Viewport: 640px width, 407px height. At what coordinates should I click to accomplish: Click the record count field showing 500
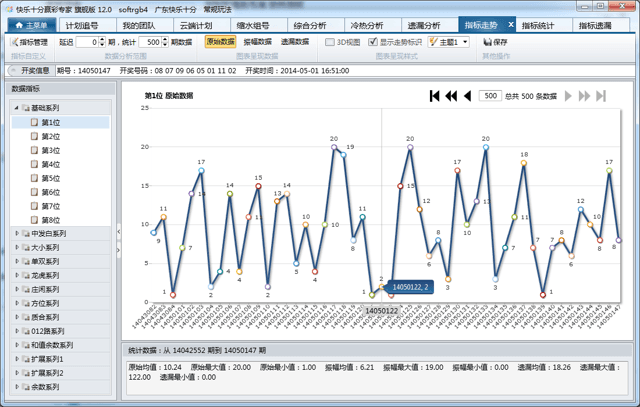[x=489, y=96]
